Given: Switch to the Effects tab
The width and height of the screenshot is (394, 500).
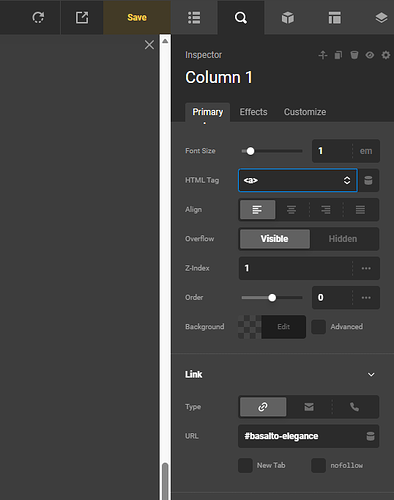Looking at the screenshot, I should pyautogui.click(x=253, y=112).
